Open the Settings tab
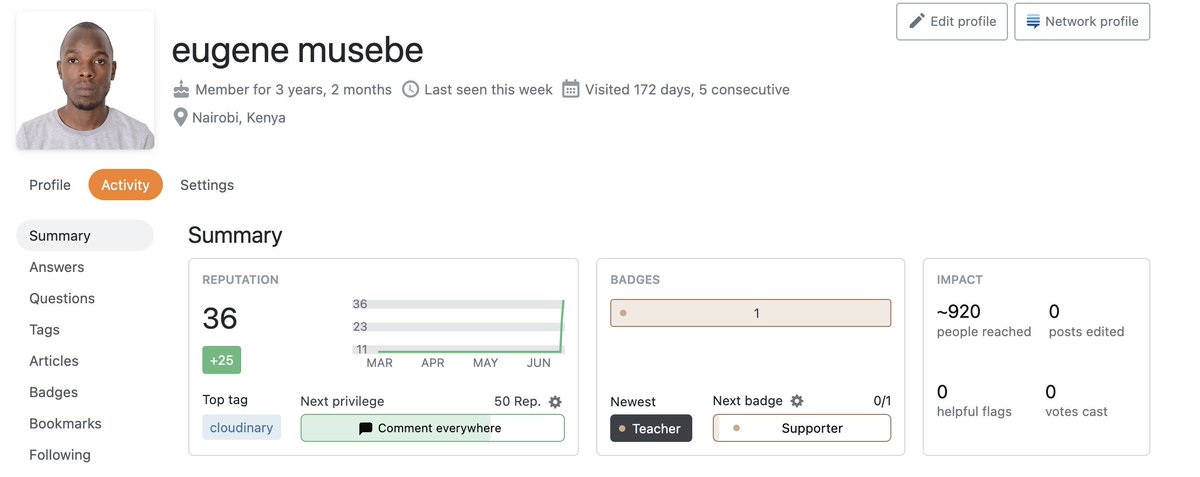 pyautogui.click(x=207, y=185)
